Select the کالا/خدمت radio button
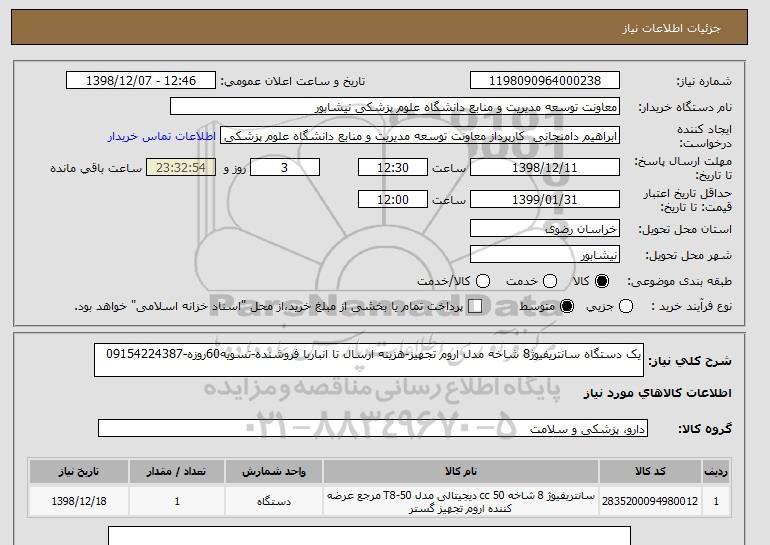 pyautogui.click(x=483, y=281)
